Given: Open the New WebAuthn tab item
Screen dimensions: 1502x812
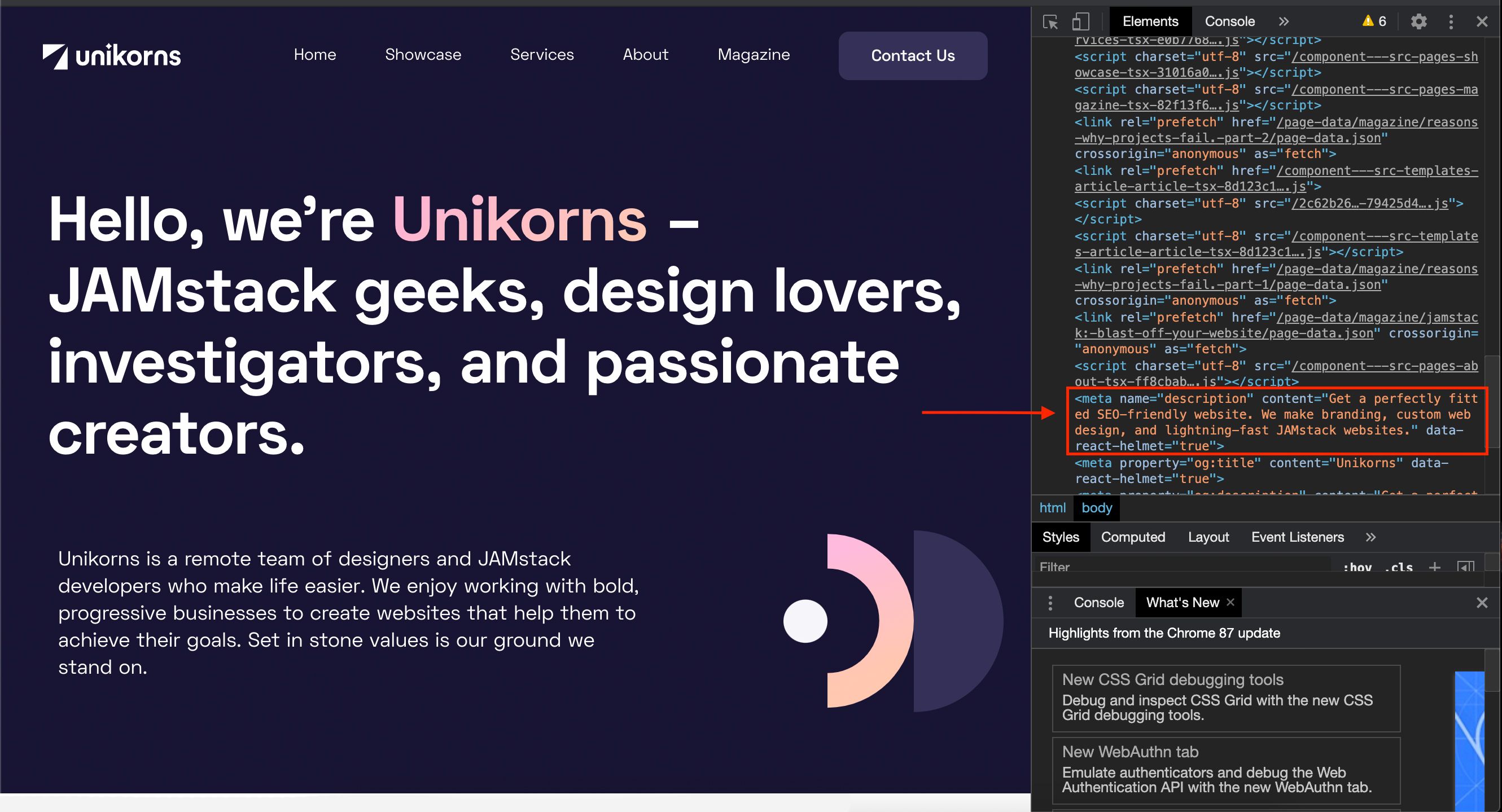Looking at the screenshot, I should pyautogui.click(x=1225, y=771).
